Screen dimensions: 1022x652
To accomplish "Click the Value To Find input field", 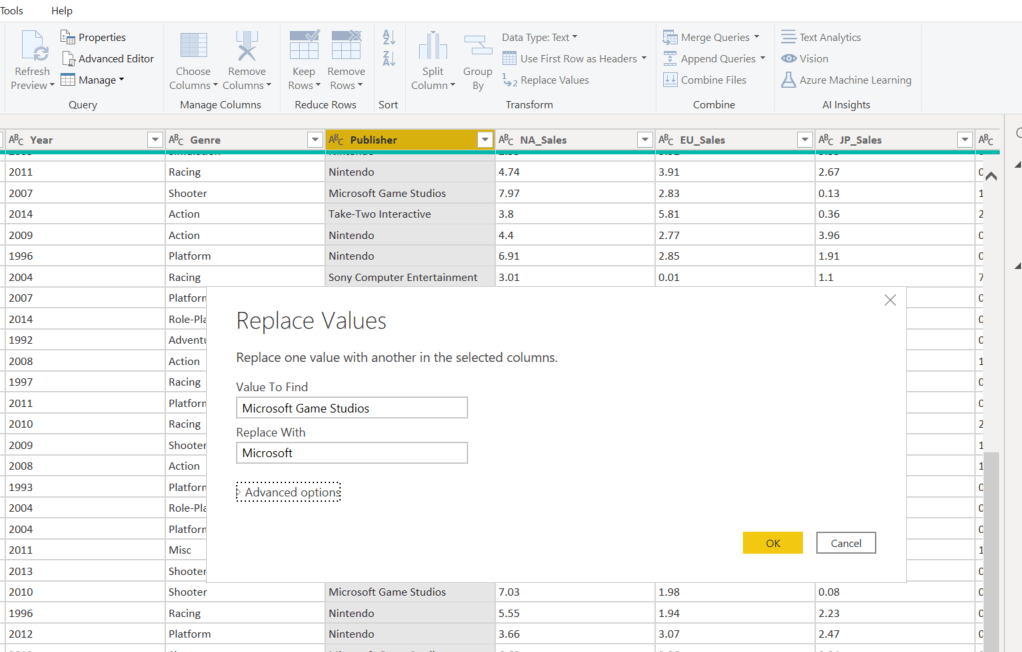I will click(351, 408).
